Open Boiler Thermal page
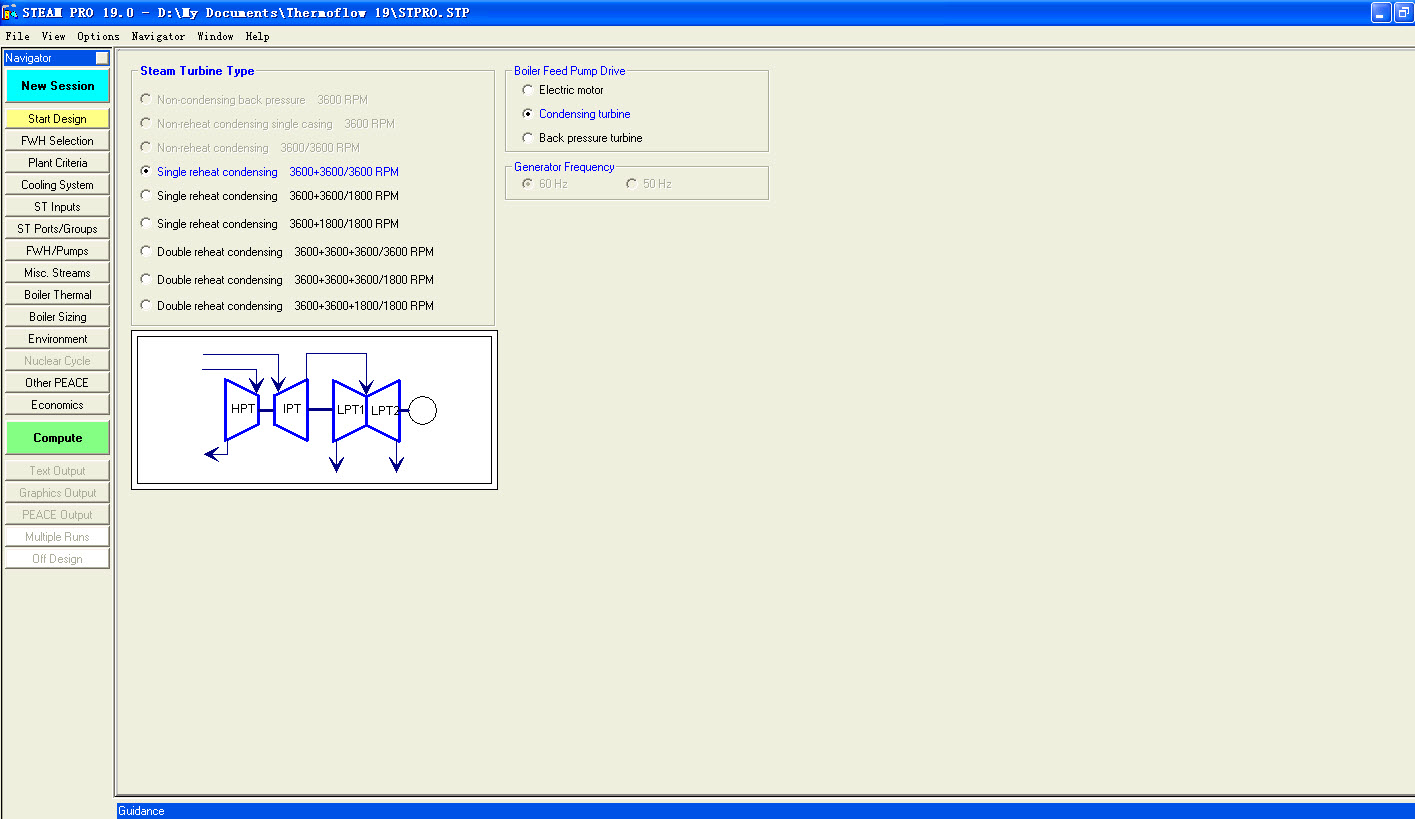This screenshot has height=819, width=1415. pyautogui.click(x=57, y=295)
